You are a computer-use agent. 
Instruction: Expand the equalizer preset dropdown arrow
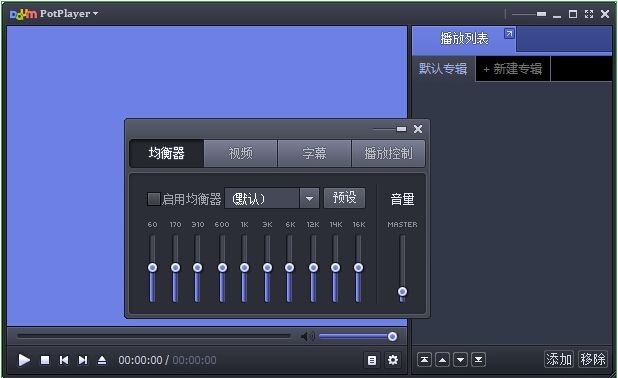[309, 198]
